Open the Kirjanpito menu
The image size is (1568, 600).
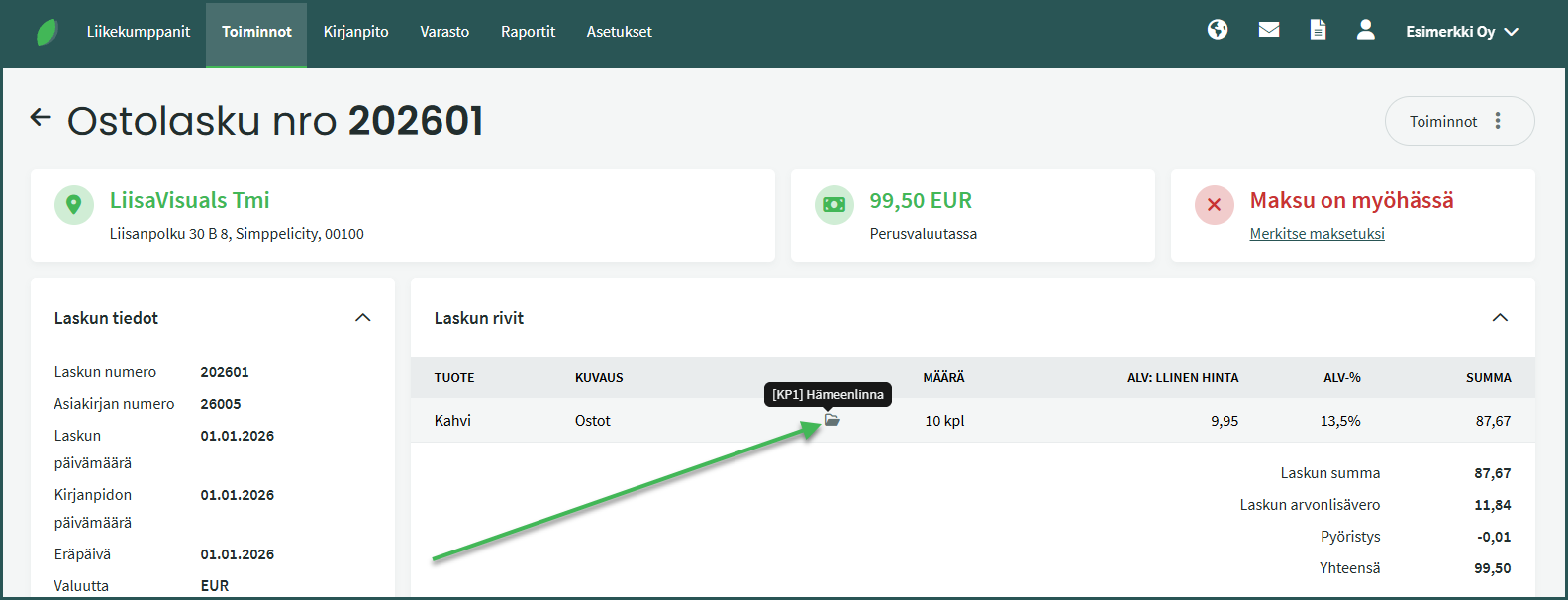355,32
